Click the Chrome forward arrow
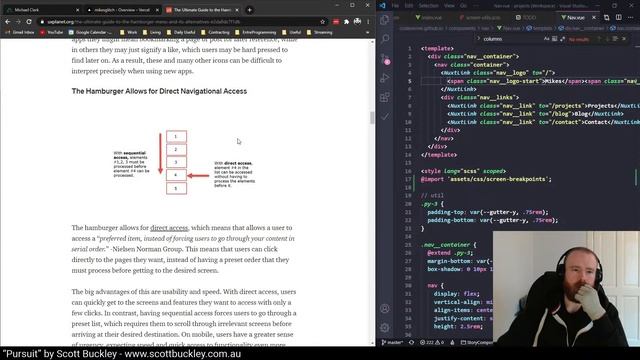This screenshot has width=640, height=360. [18, 22]
